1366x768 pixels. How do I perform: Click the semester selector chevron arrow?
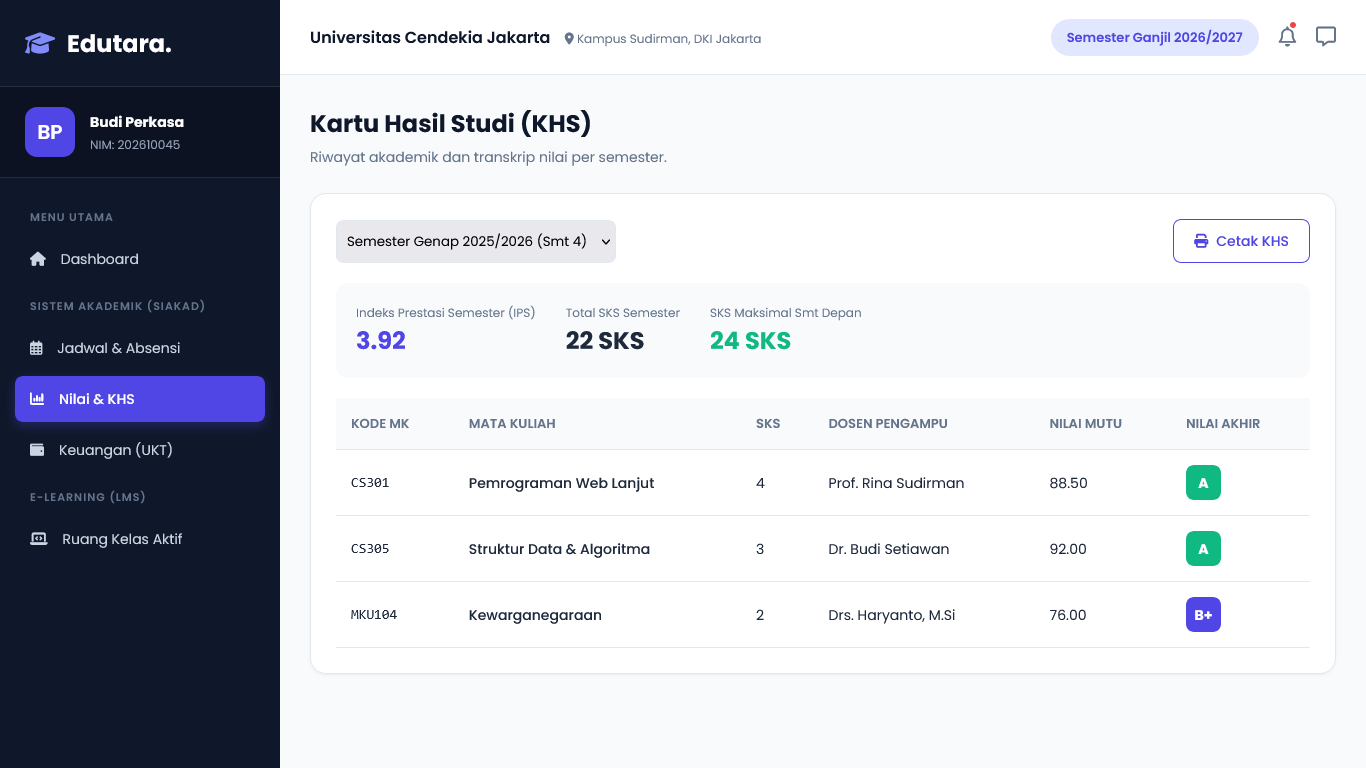coord(605,241)
